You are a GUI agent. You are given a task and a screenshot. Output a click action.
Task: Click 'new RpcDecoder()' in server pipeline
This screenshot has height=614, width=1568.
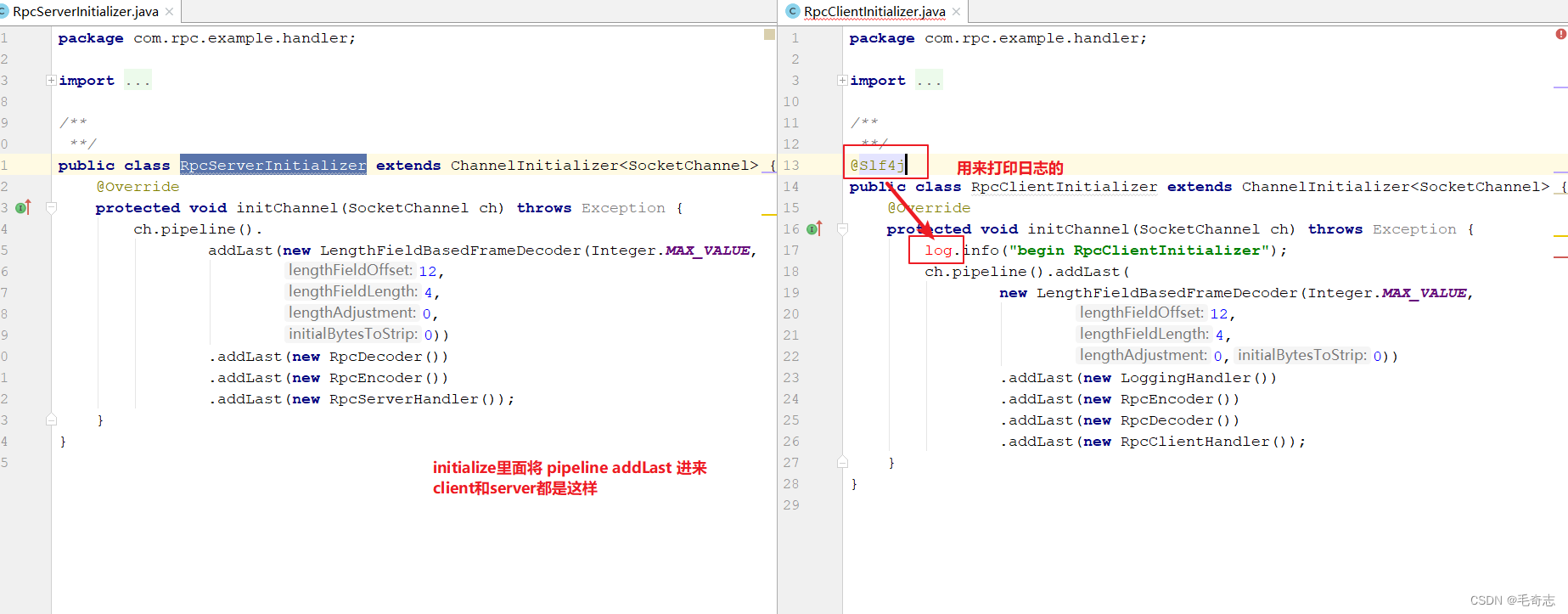point(365,357)
